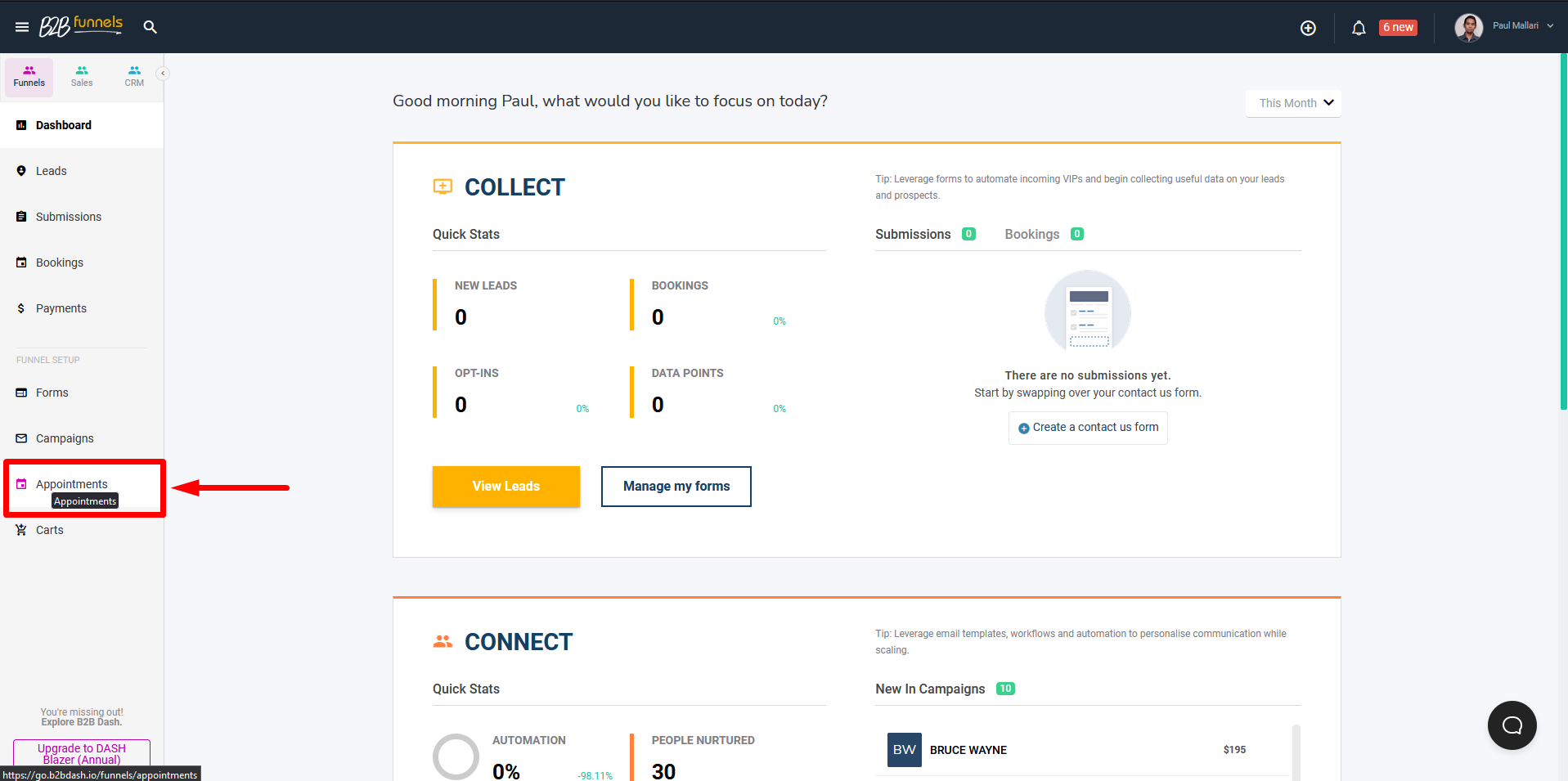
Task: Open Bookings in the sidebar
Action: [82, 263]
